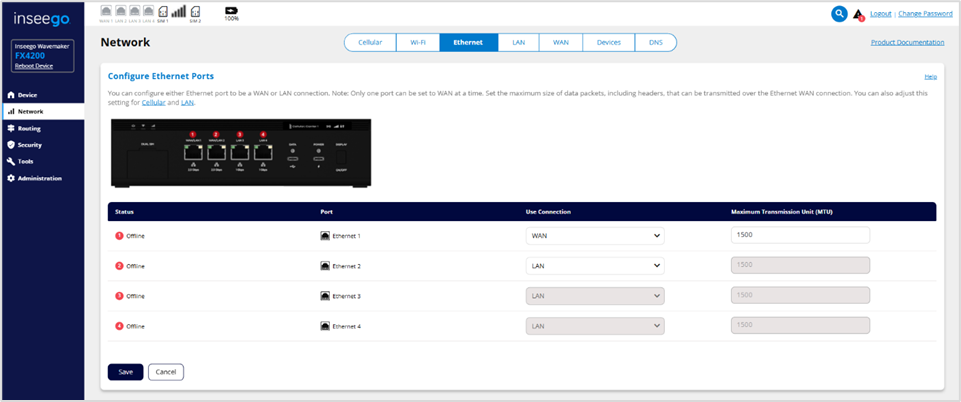The image size is (961, 402).
Task: Open Use Connection dropdown for Ethernet 3
Action: 595,296
